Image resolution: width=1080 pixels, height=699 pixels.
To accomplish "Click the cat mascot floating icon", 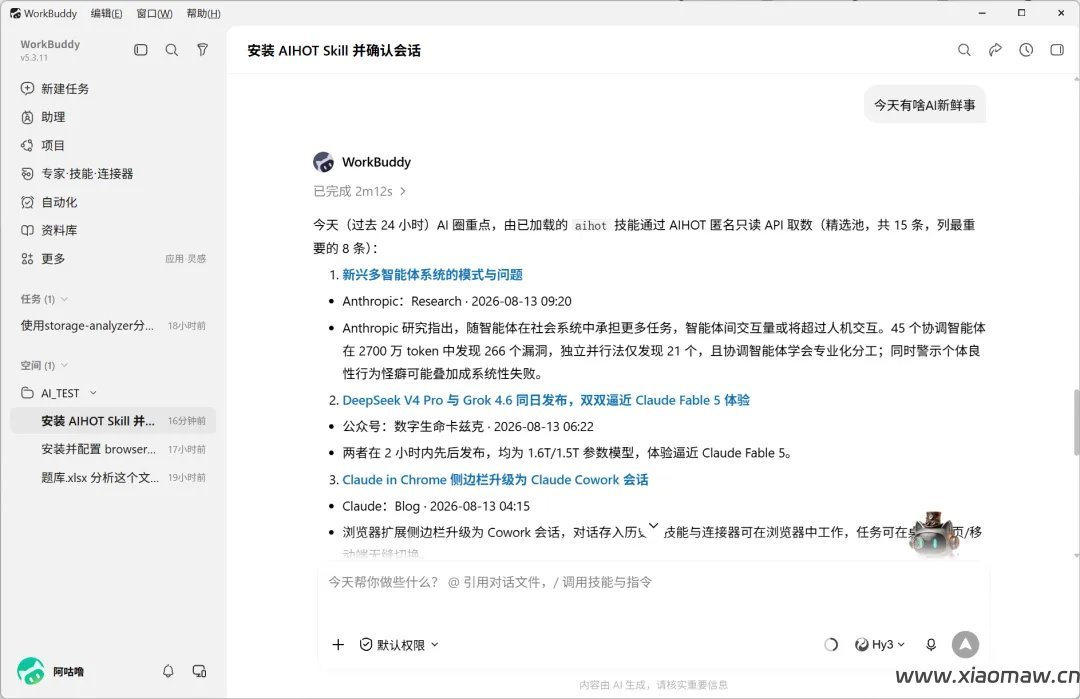I will tap(934, 534).
